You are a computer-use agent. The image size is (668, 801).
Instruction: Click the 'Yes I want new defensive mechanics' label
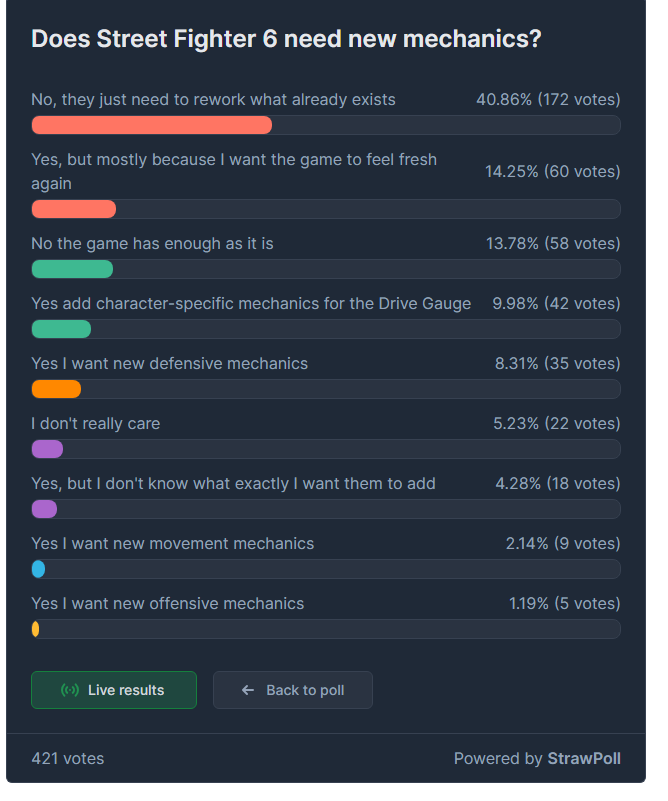click(170, 364)
